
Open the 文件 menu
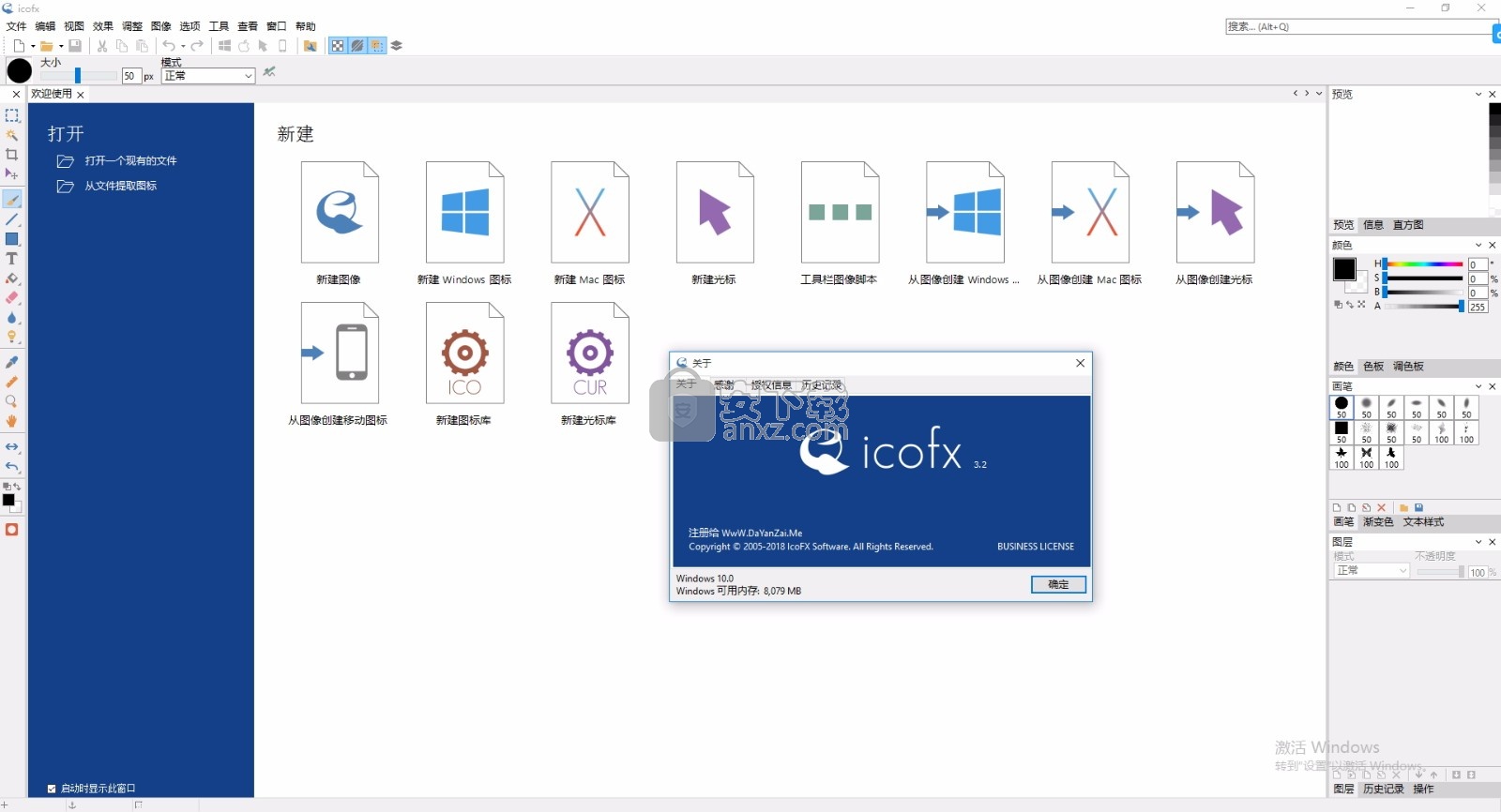[17, 26]
